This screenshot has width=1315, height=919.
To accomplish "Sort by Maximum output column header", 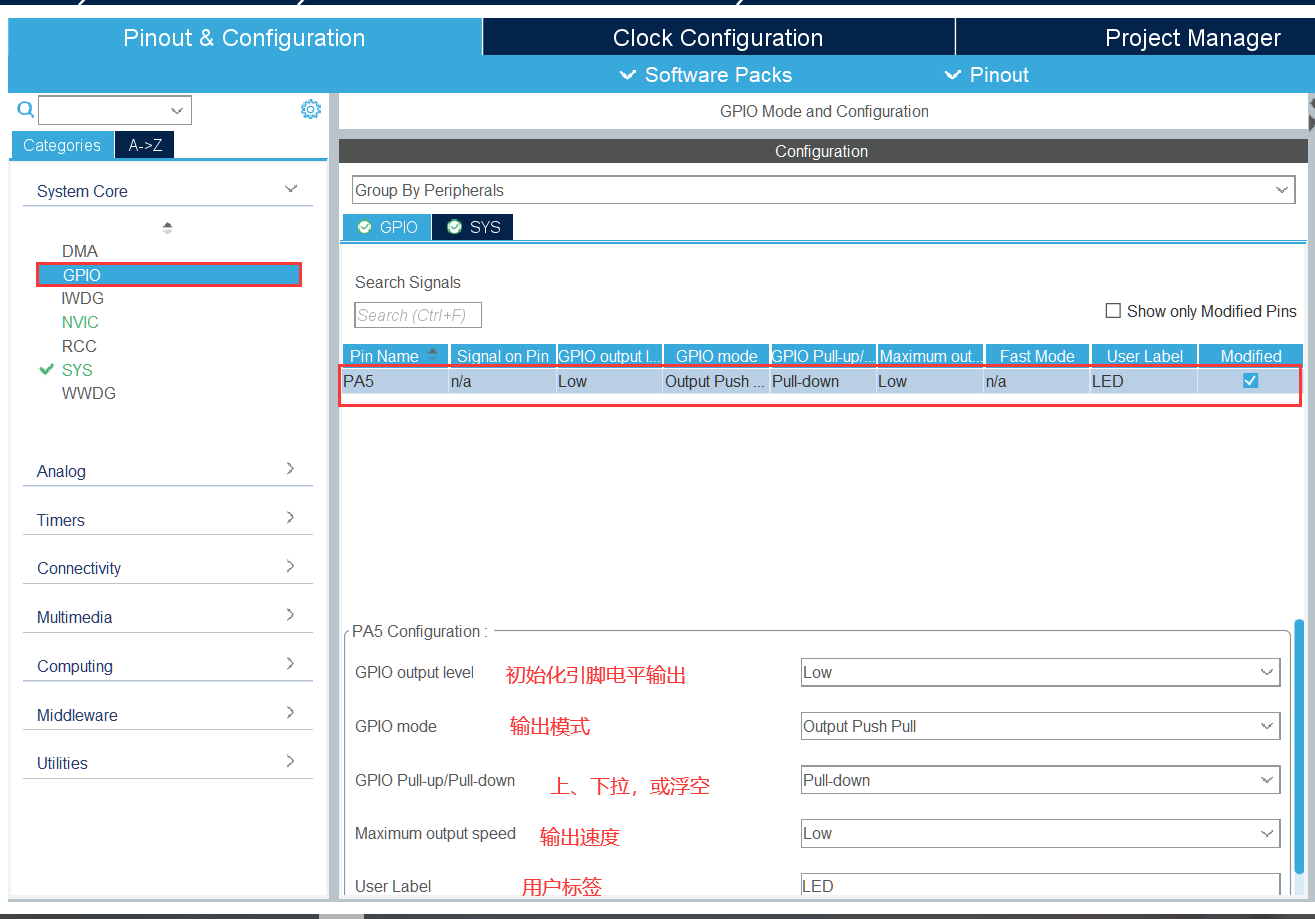I will pyautogui.click(x=930, y=355).
